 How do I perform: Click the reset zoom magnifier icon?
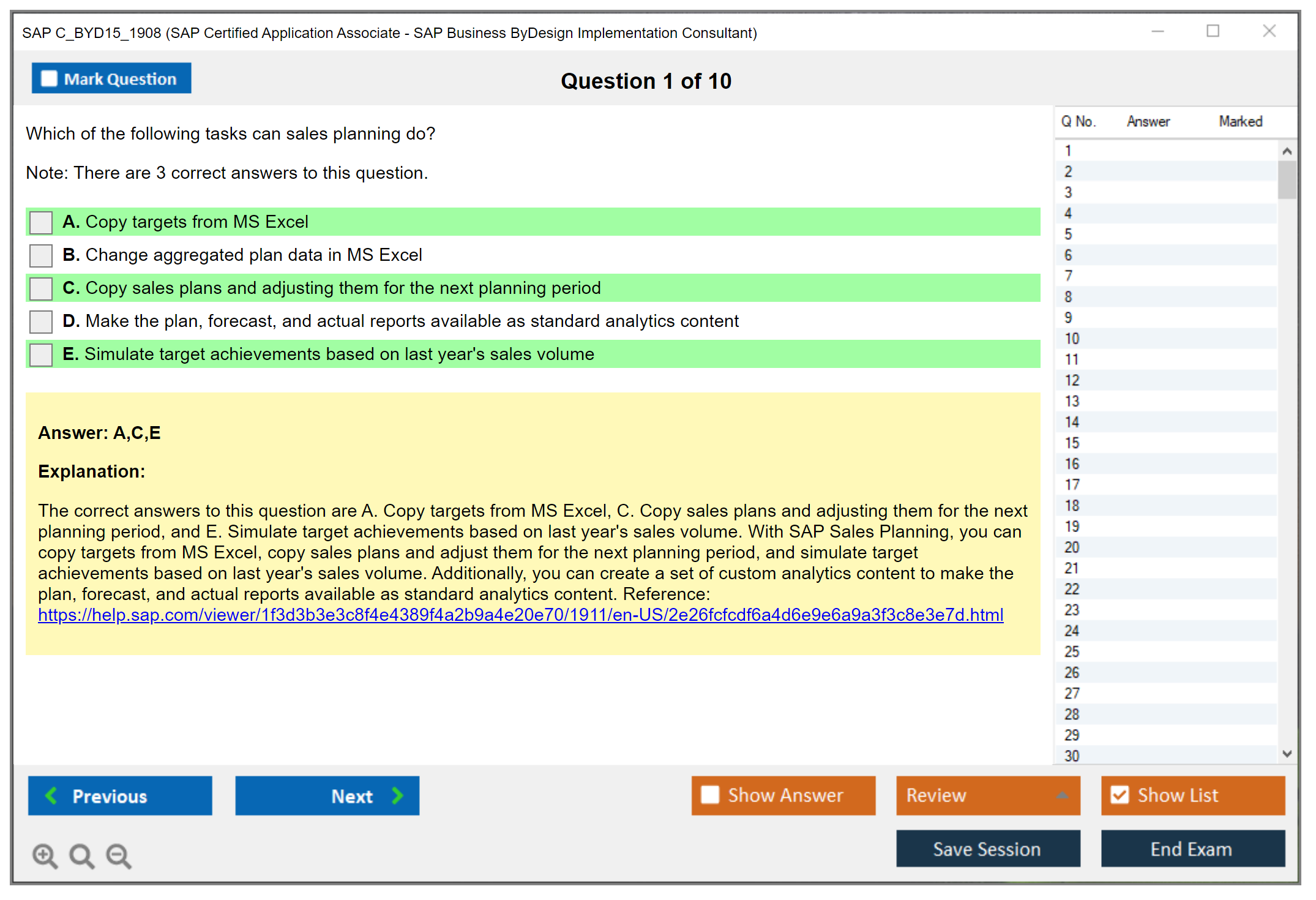[81, 855]
